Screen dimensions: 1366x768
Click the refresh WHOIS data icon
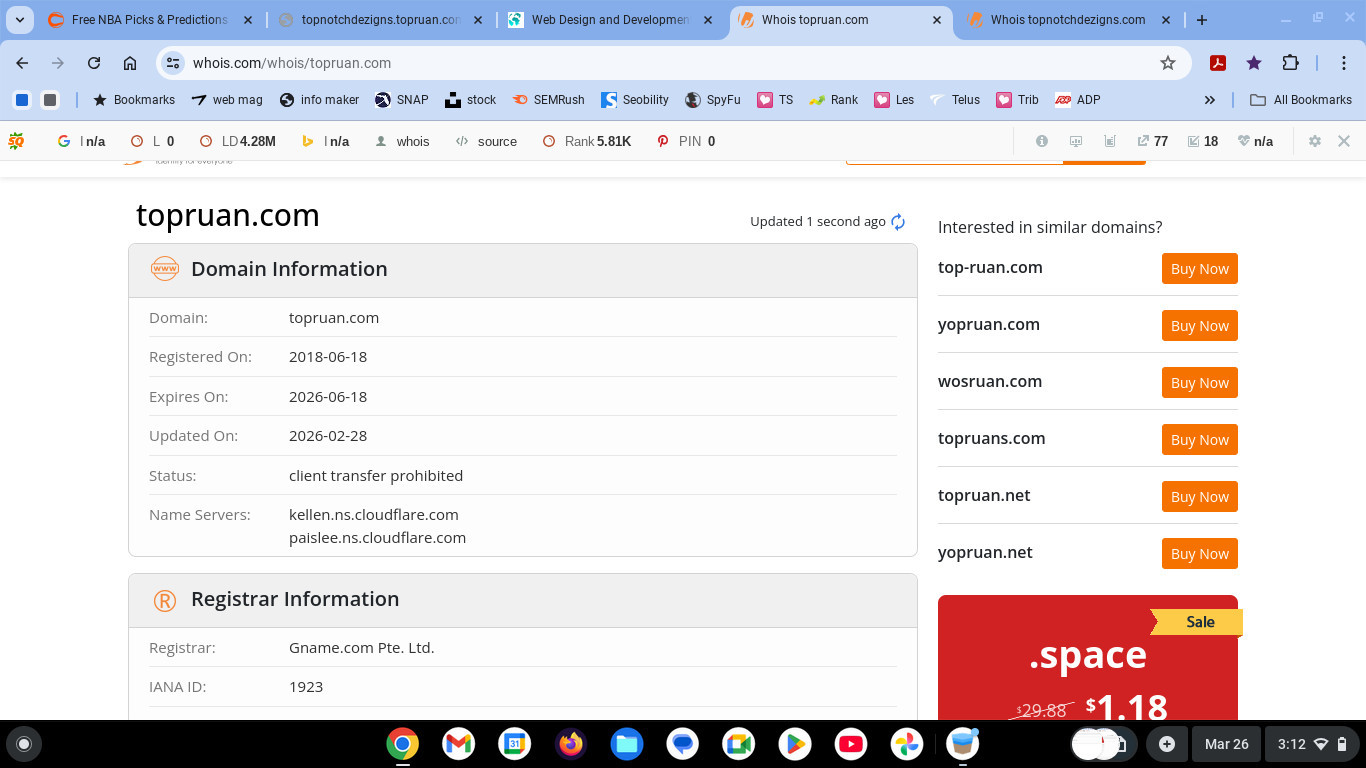pos(898,222)
